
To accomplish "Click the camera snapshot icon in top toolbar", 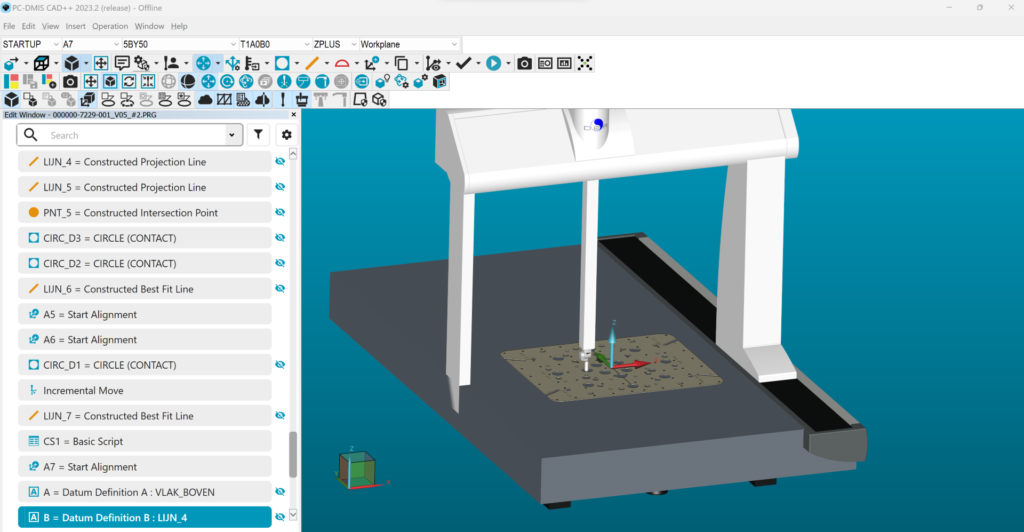I will click(x=525, y=63).
